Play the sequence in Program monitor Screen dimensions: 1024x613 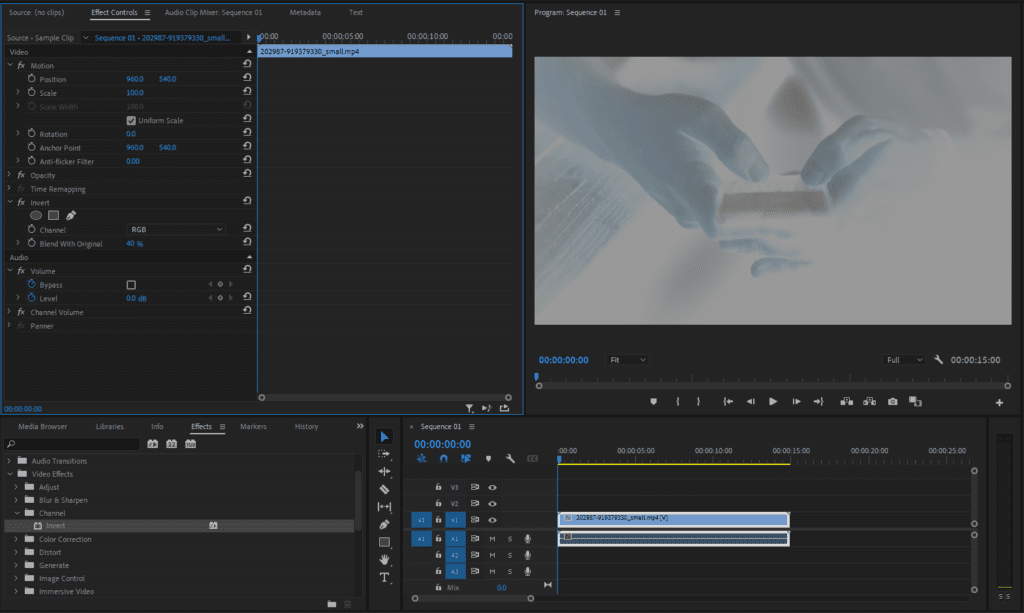coord(773,401)
